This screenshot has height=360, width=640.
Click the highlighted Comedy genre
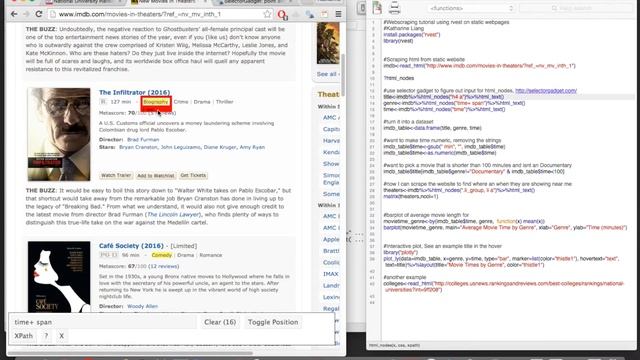(162, 256)
